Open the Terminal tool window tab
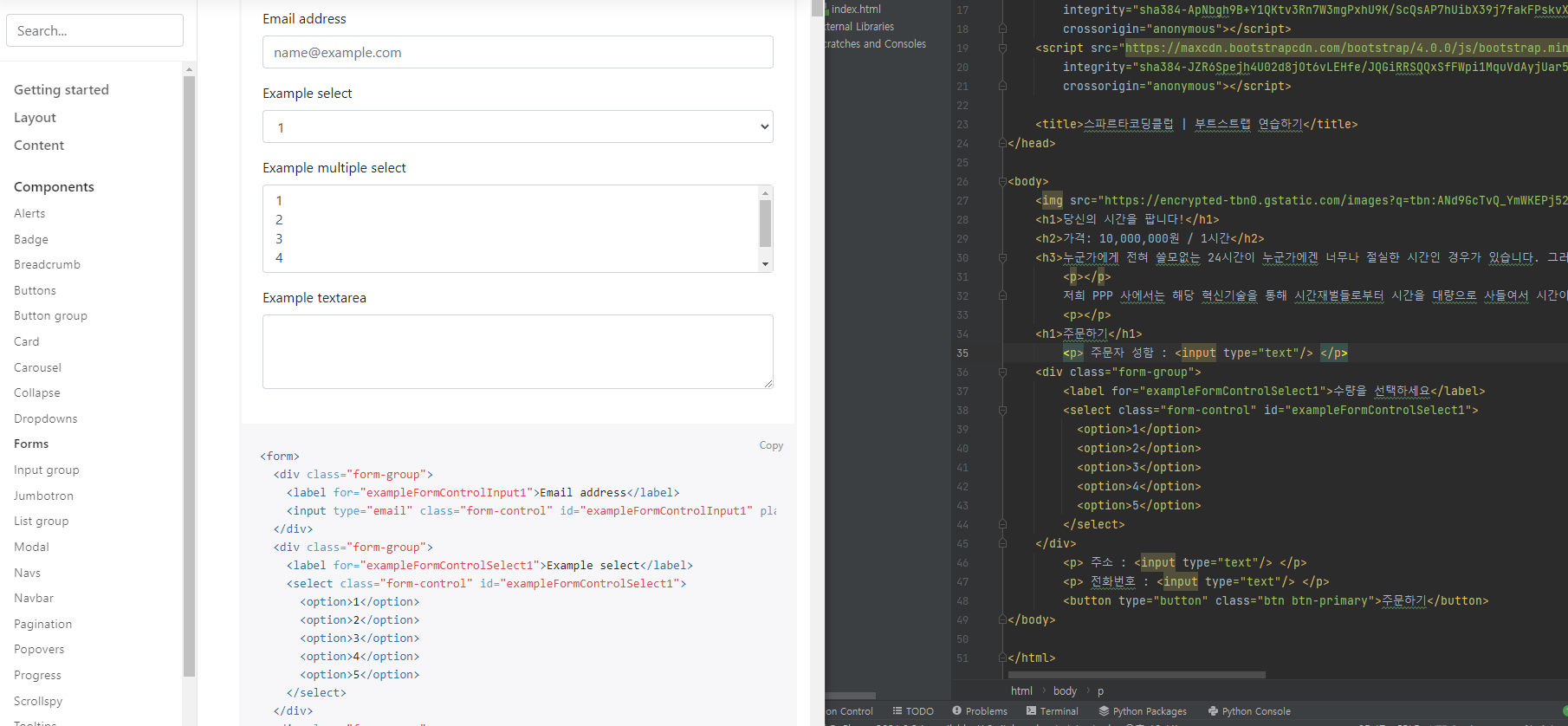Screen dimensions: 1568x726 click(x=1053, y=711)
